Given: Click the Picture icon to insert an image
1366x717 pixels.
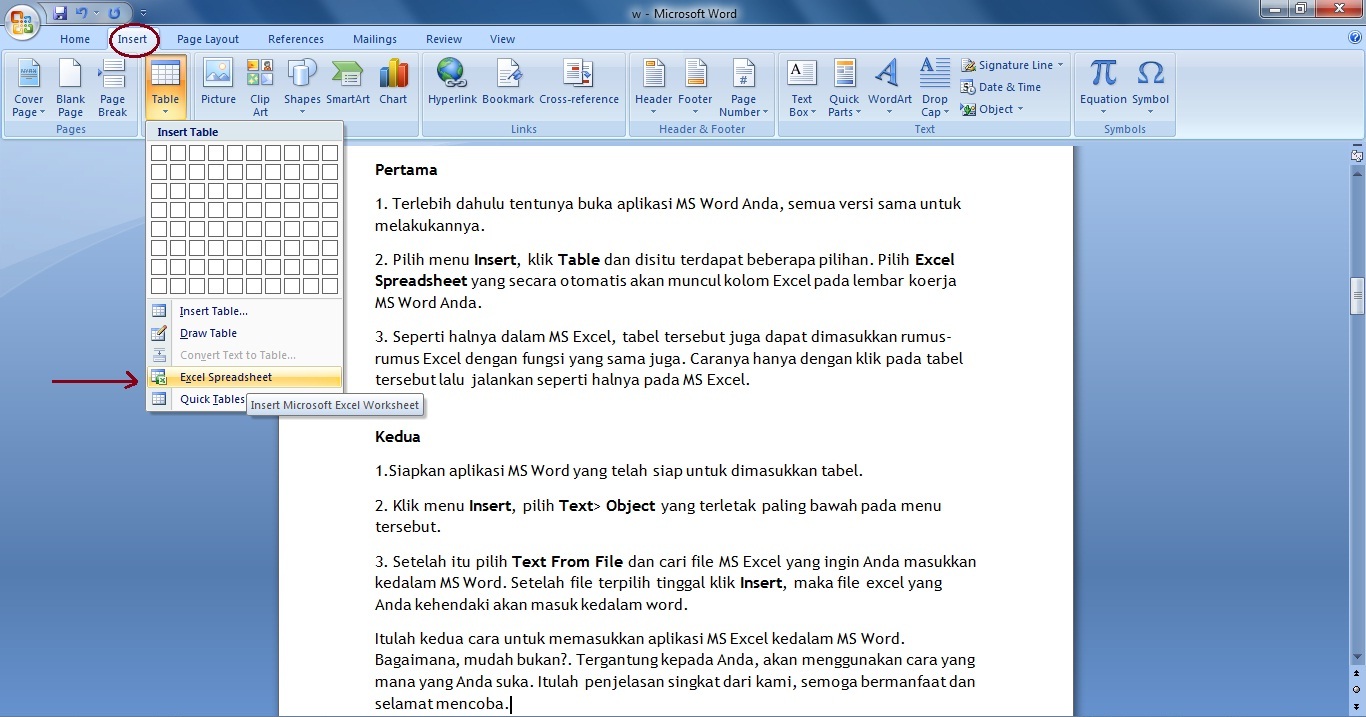Looking at the screenshot, I should click(218, 85).
